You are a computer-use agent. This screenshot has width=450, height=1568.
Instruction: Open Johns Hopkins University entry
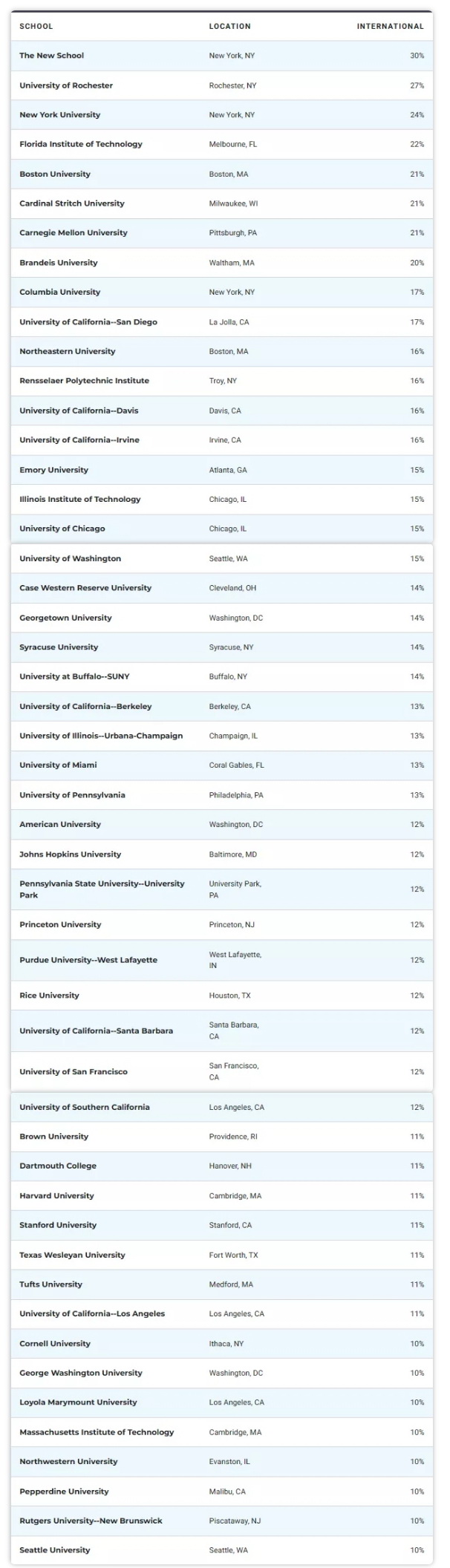[x=70, y=855]
